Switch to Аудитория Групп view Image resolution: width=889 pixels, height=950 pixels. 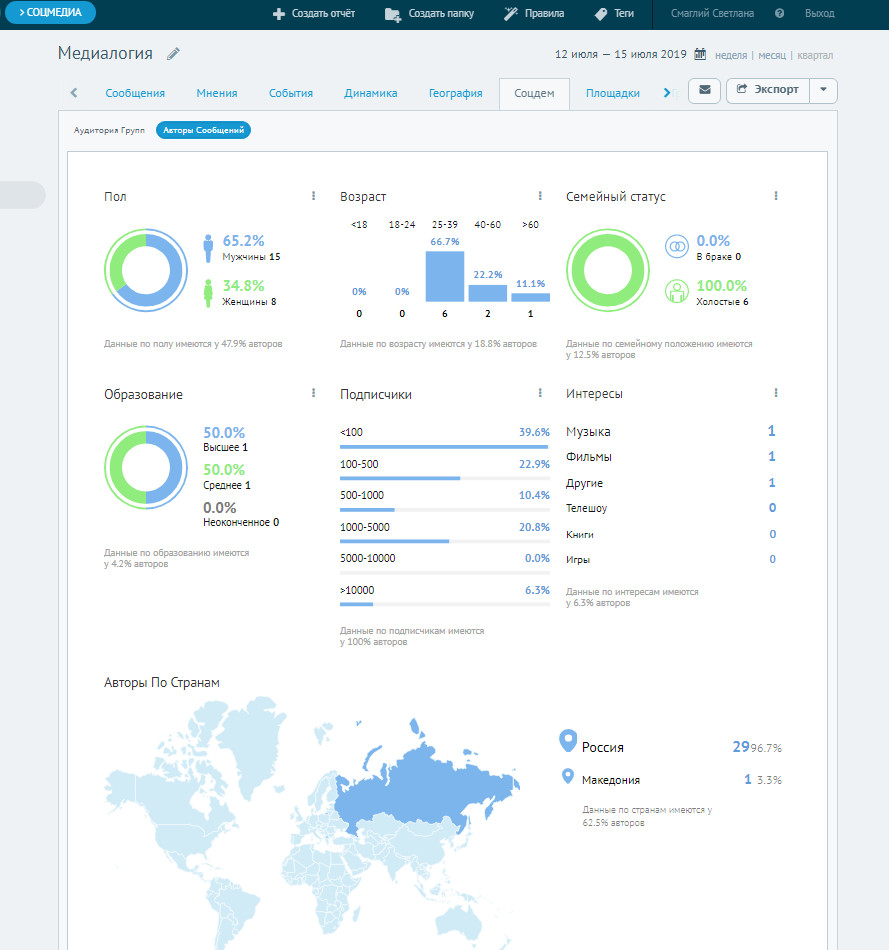[109, 131]
